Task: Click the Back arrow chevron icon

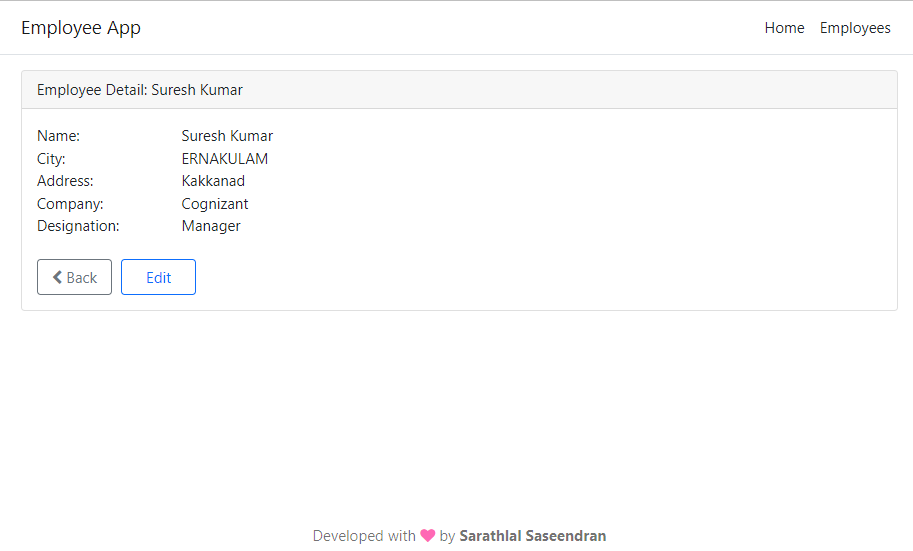Action: pos(57,278)
